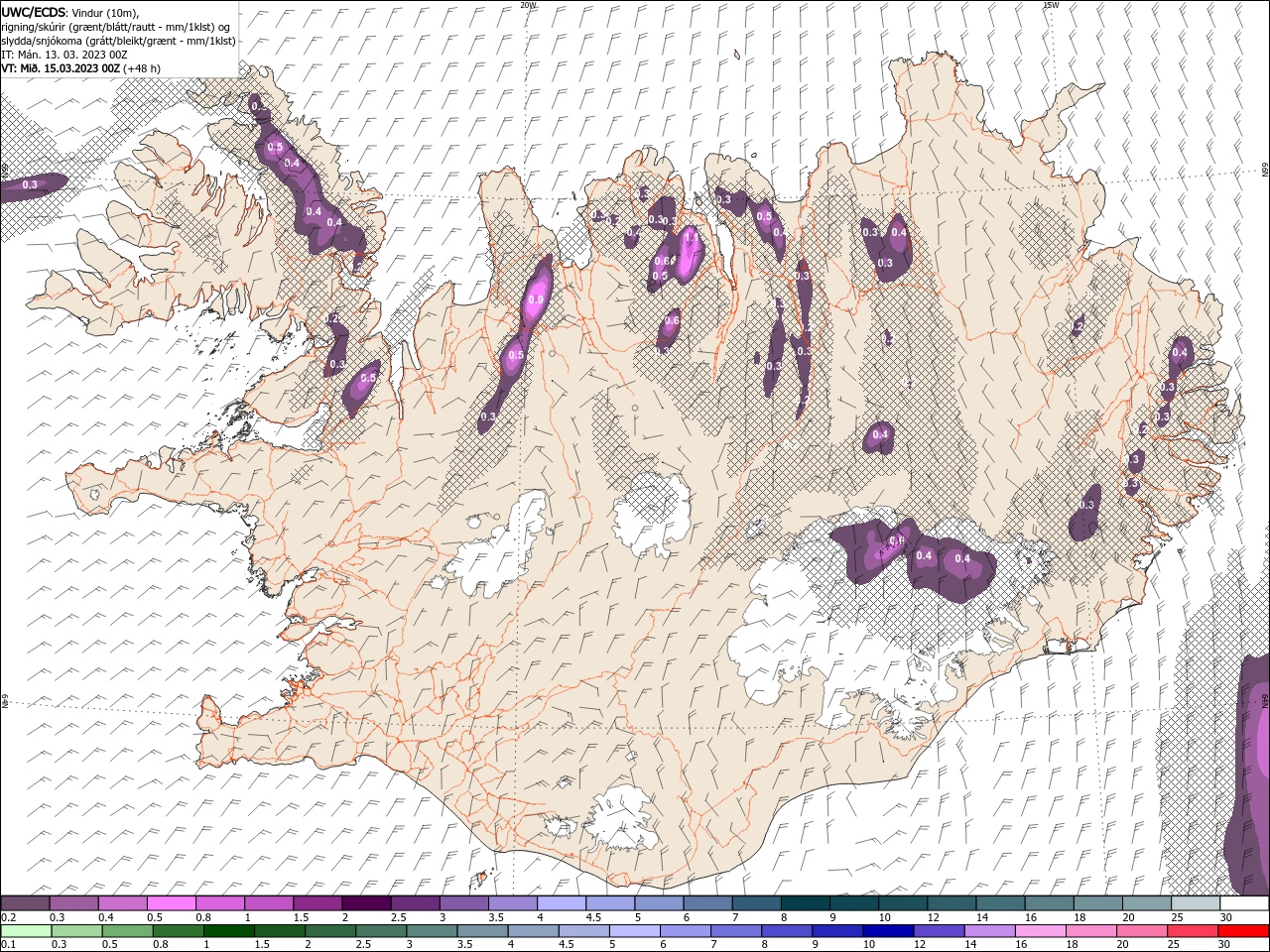Select the bright pink upper swatch at 0.5

tap(172, 903)
